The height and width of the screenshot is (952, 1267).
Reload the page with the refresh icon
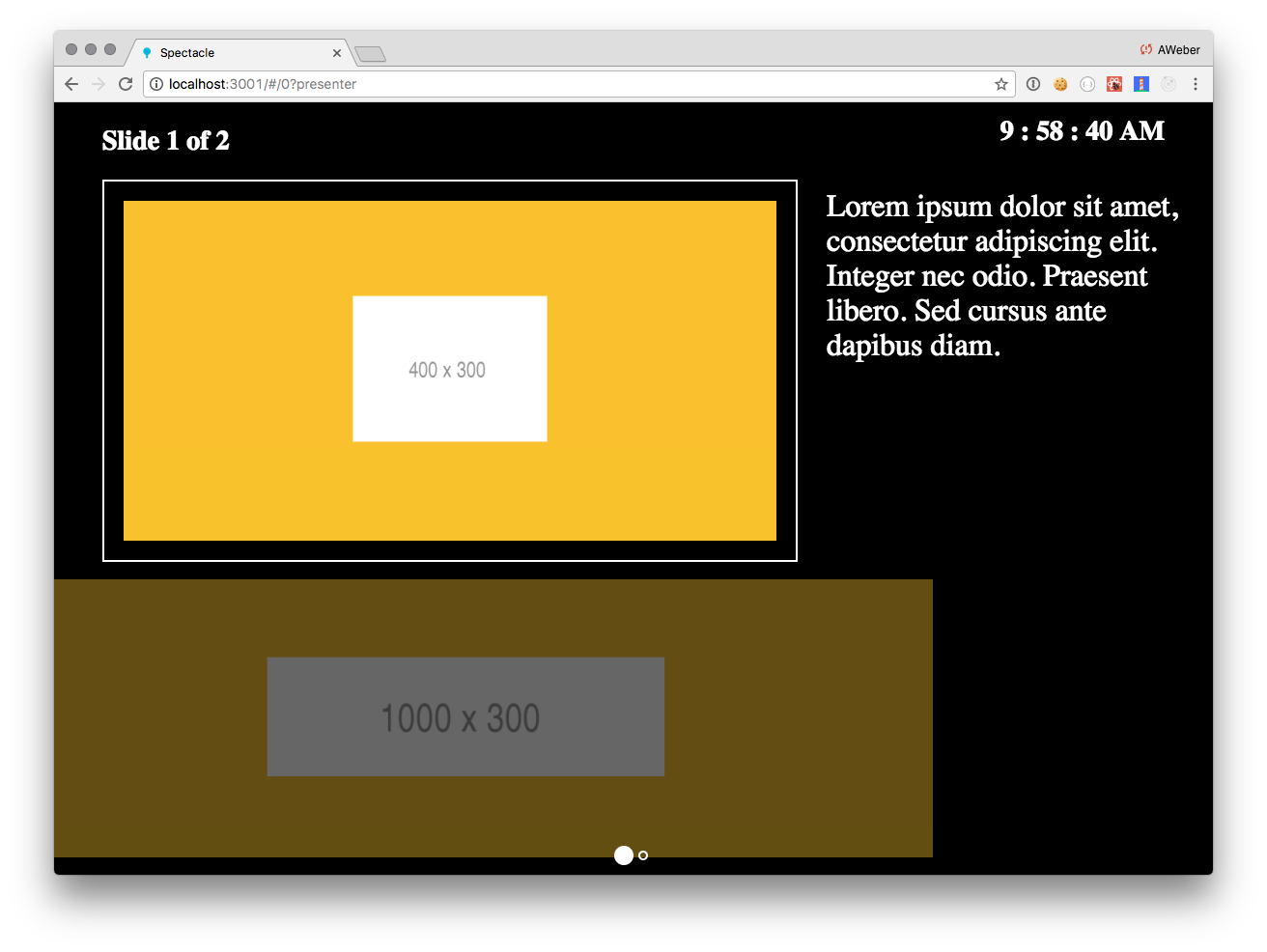126,84
